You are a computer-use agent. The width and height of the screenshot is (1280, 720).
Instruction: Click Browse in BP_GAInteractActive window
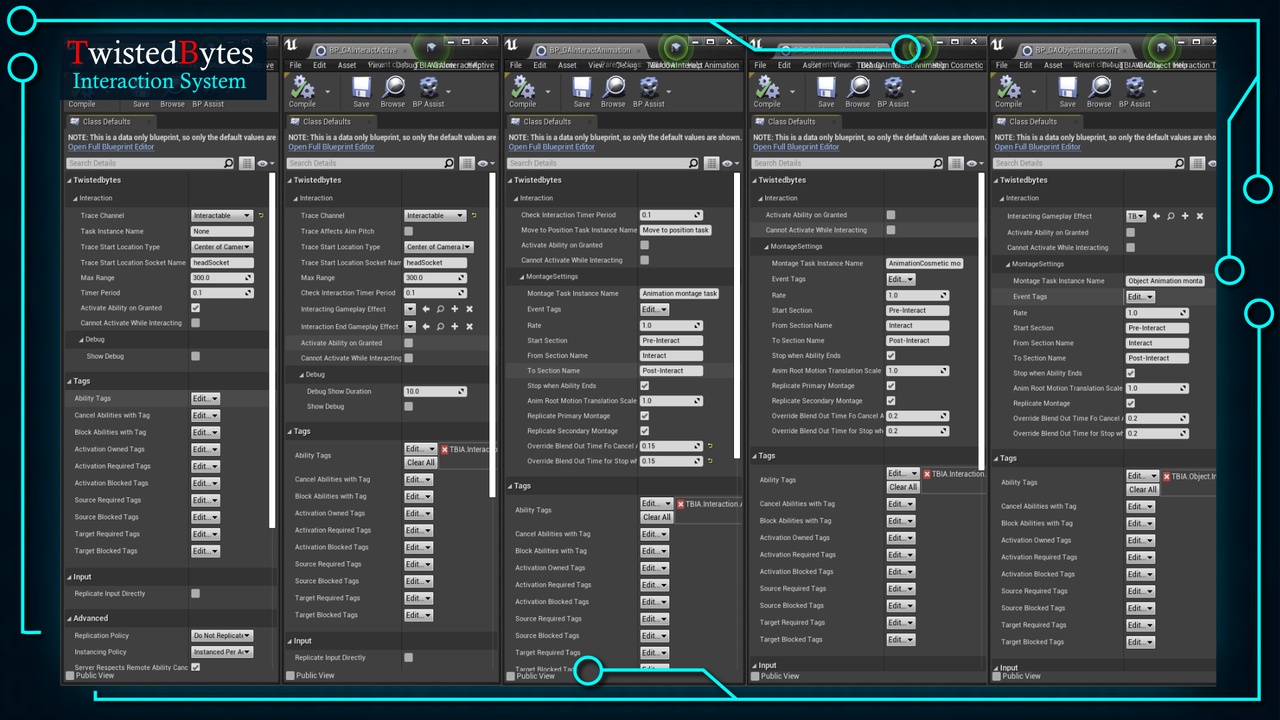(x=393, y=91)
